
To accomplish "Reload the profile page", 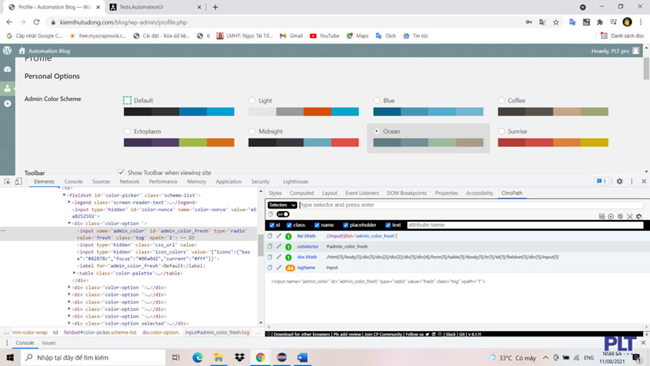I will tap(36, 22).
